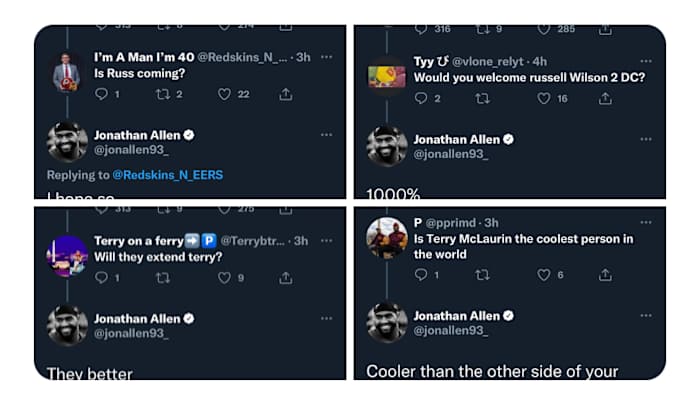Open the @Redskins_N_EERS mention link
This screenshot has width=700, height=403.
pyautogui.click(x=167, y=175)
